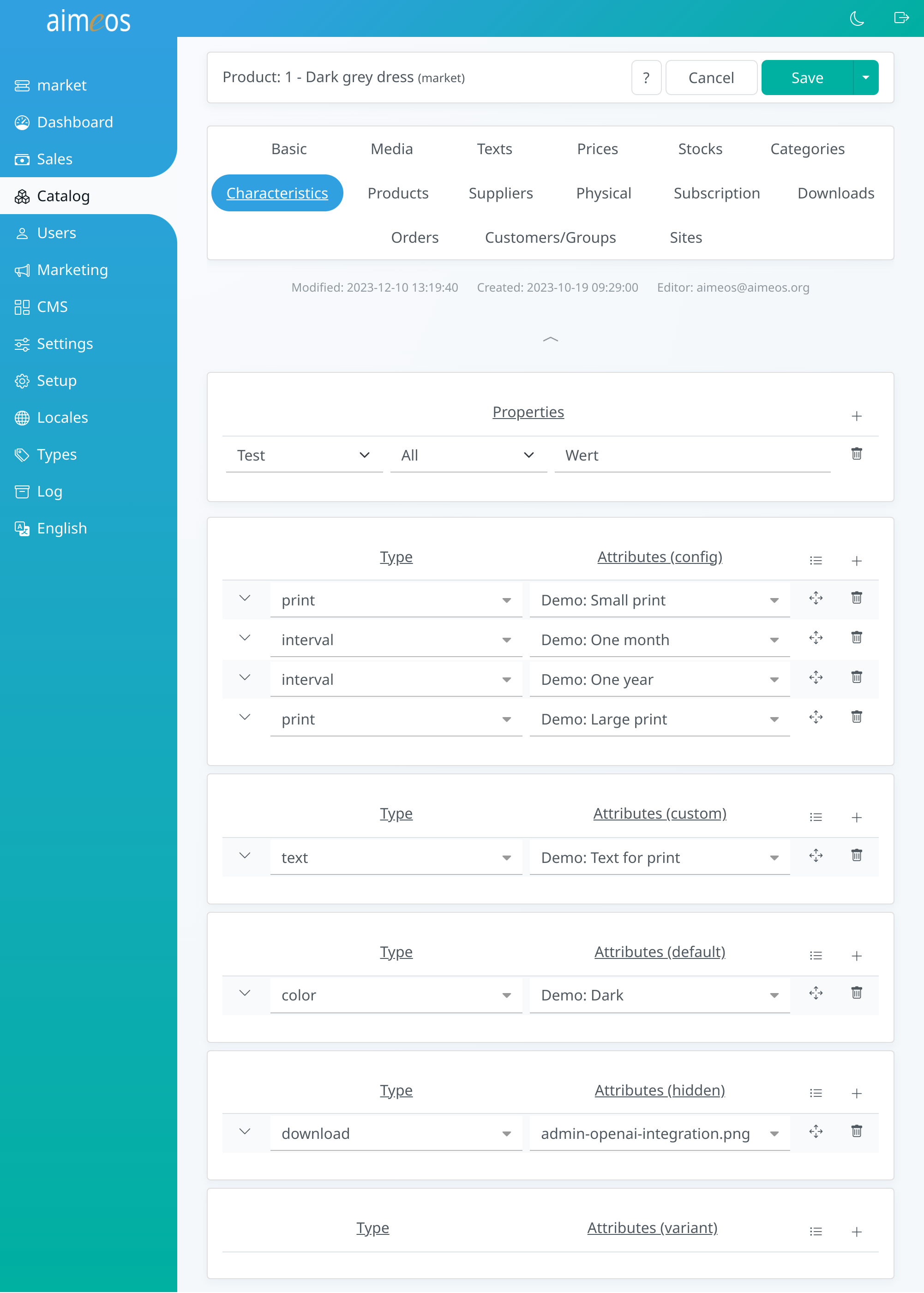Screen dimensions: 924x1293
Task: Open the Test property type dropdown
Action: tap(304, 455)
